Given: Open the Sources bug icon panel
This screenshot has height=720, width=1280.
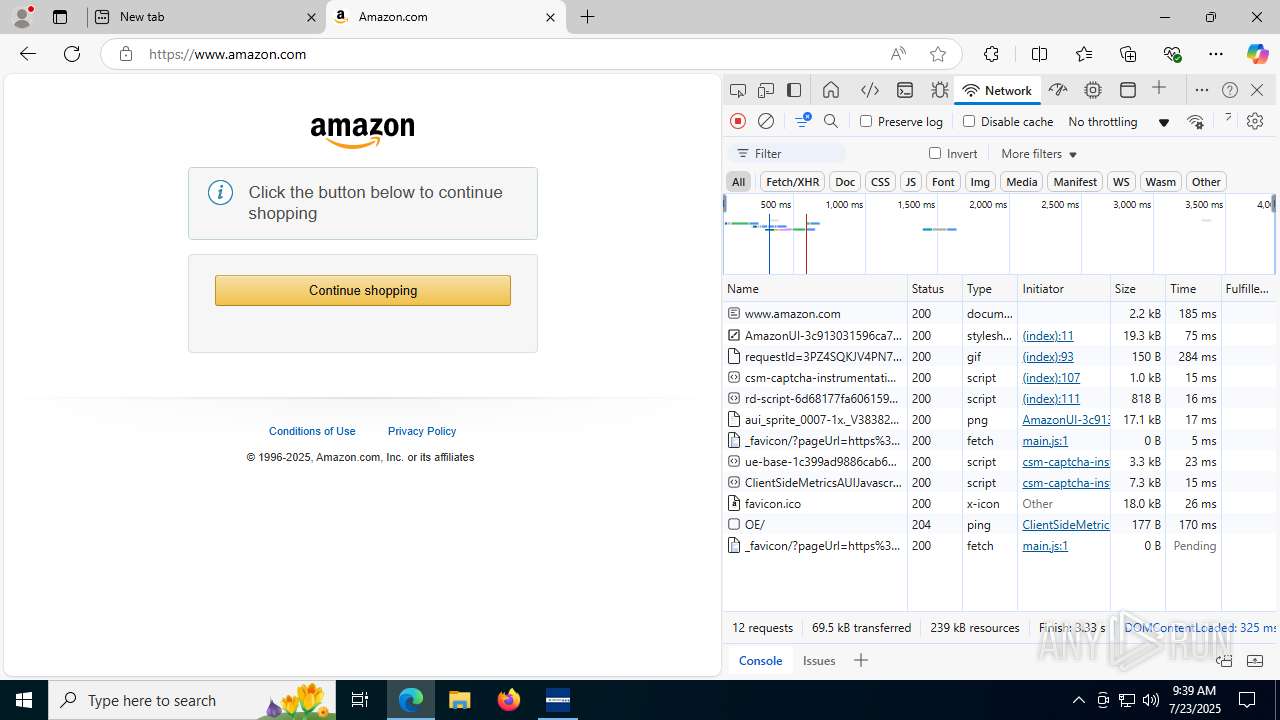Looking at the screenshot, I should point(940,90).
